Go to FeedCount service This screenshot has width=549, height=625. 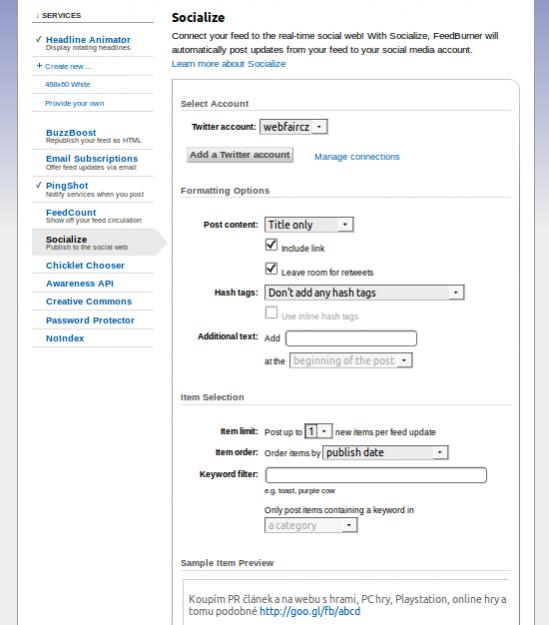(71, 212)
